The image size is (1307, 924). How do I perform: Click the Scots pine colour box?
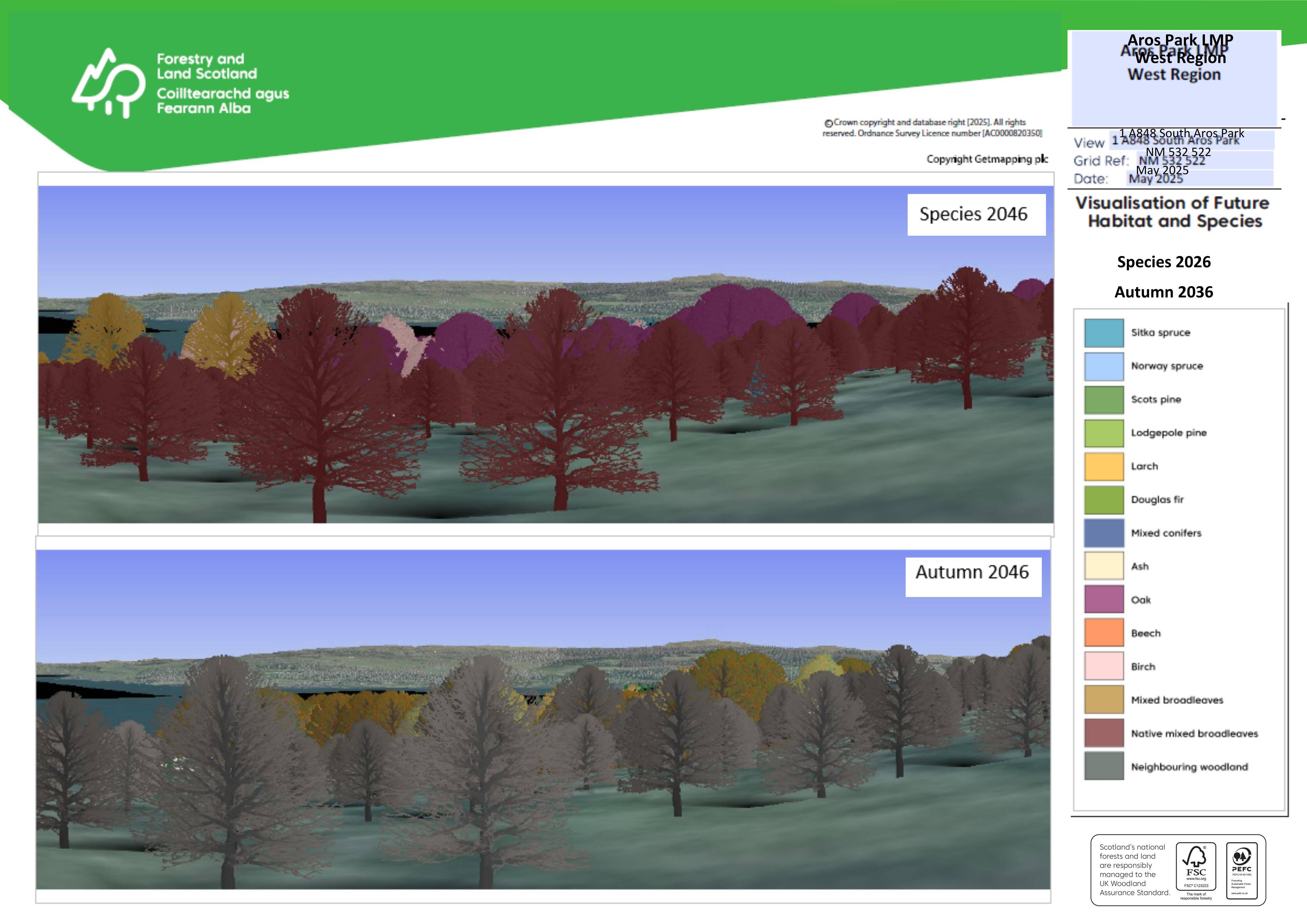click(1104, 400)
